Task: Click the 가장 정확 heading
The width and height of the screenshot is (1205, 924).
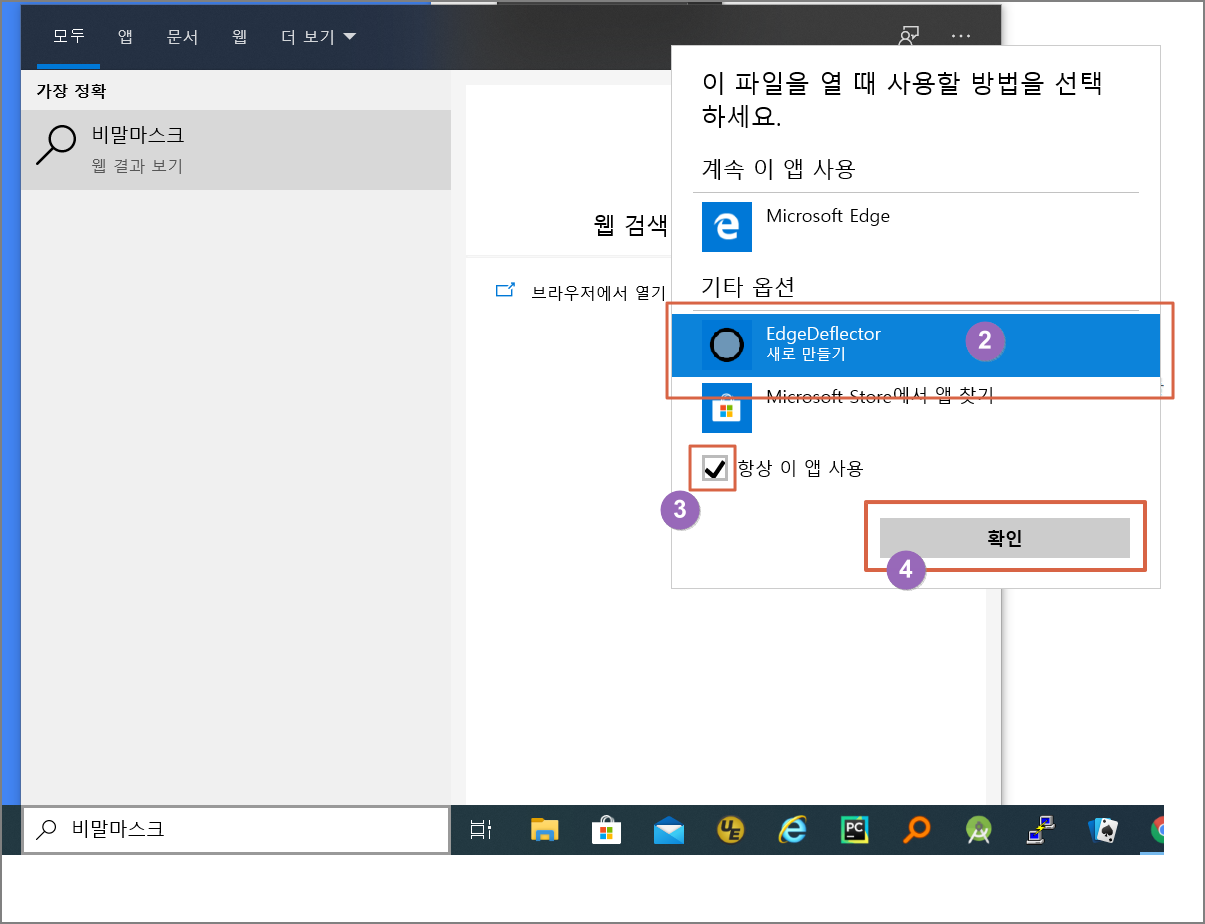Action: pyautogui.click(x=71, y=91)
